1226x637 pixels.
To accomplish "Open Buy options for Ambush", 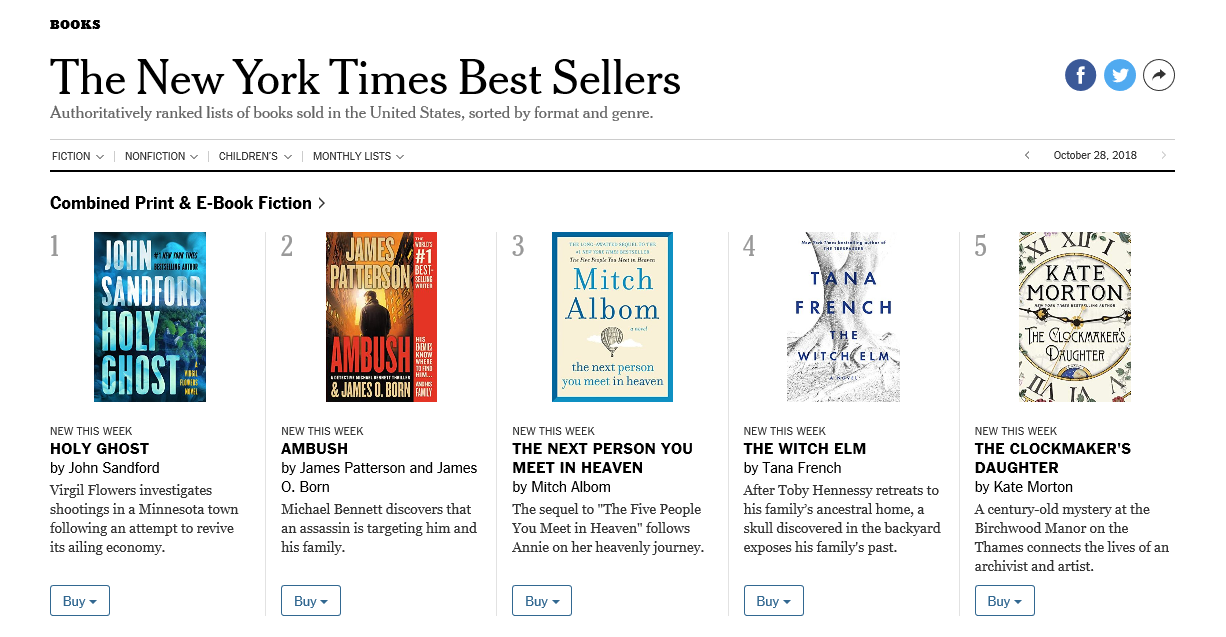I will point(311,601).
